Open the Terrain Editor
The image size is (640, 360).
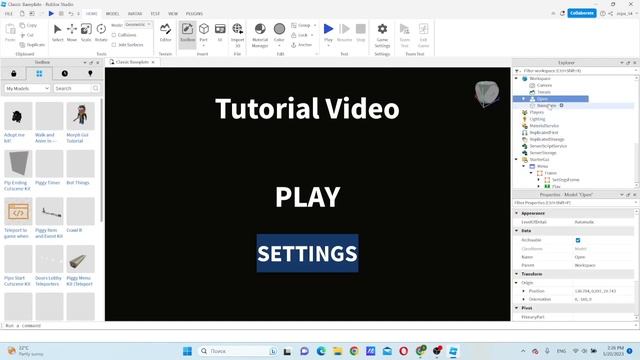[x=165, y=33]
